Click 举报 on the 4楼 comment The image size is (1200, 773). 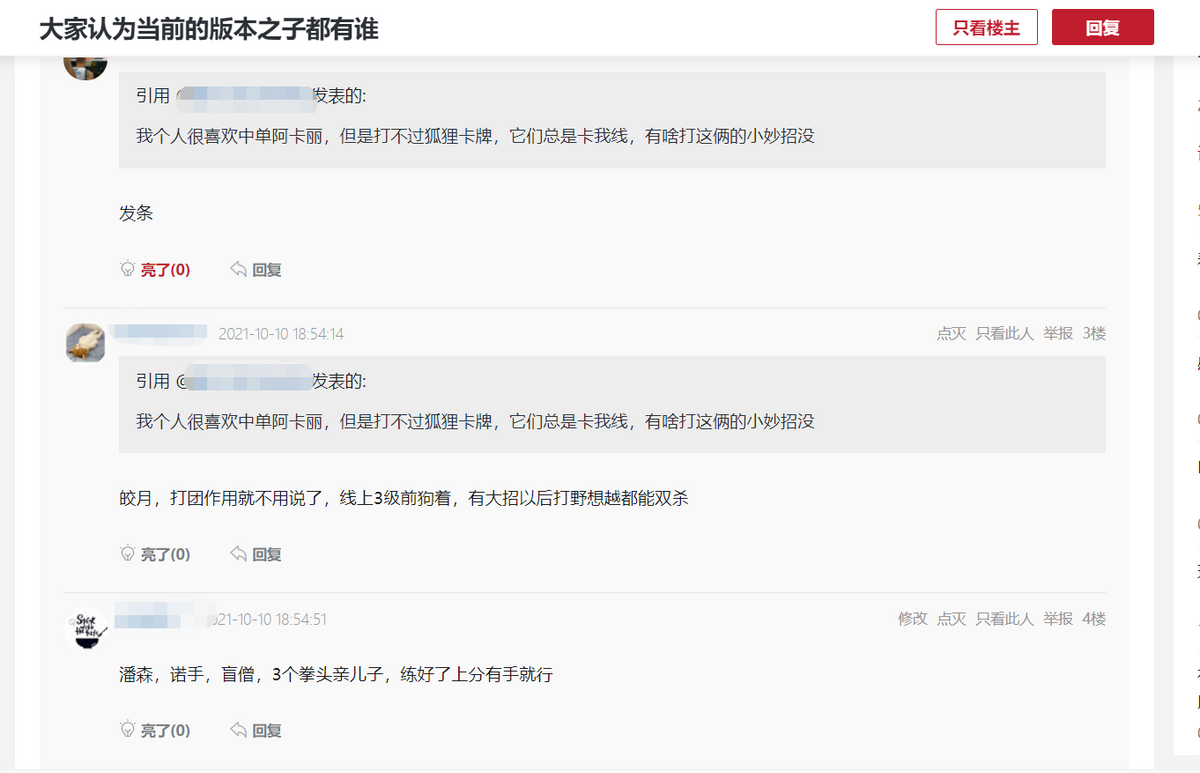(x=1058, y=619)
